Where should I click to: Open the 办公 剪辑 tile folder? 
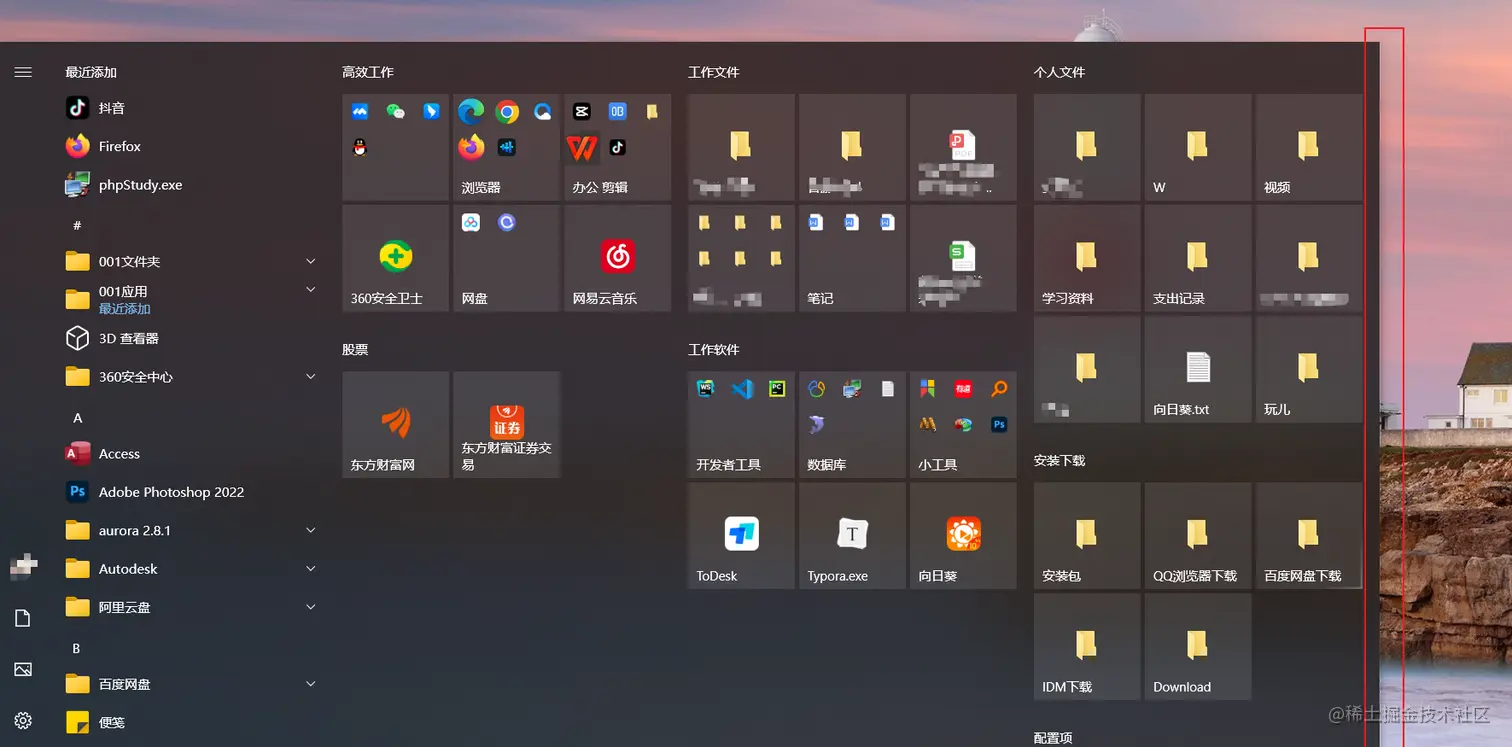[618, 148]
